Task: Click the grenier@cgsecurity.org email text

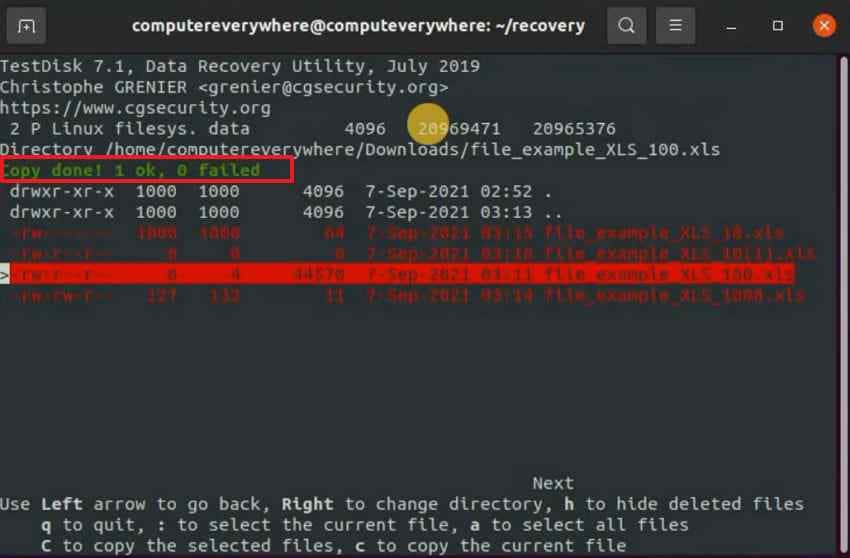Action: click(x=323, y=87)
